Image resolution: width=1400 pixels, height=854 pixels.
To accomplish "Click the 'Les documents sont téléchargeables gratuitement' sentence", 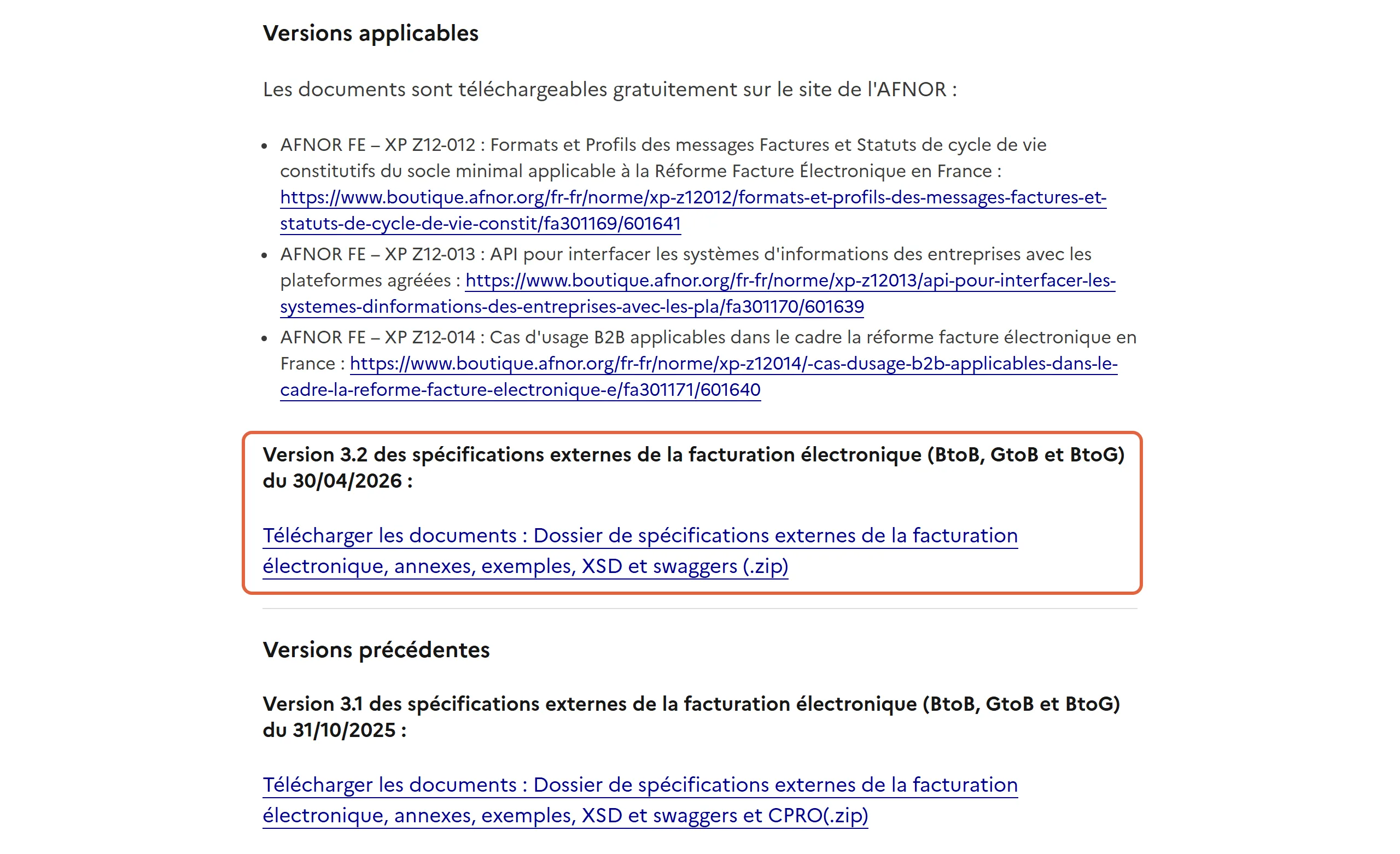I will 610,89.
